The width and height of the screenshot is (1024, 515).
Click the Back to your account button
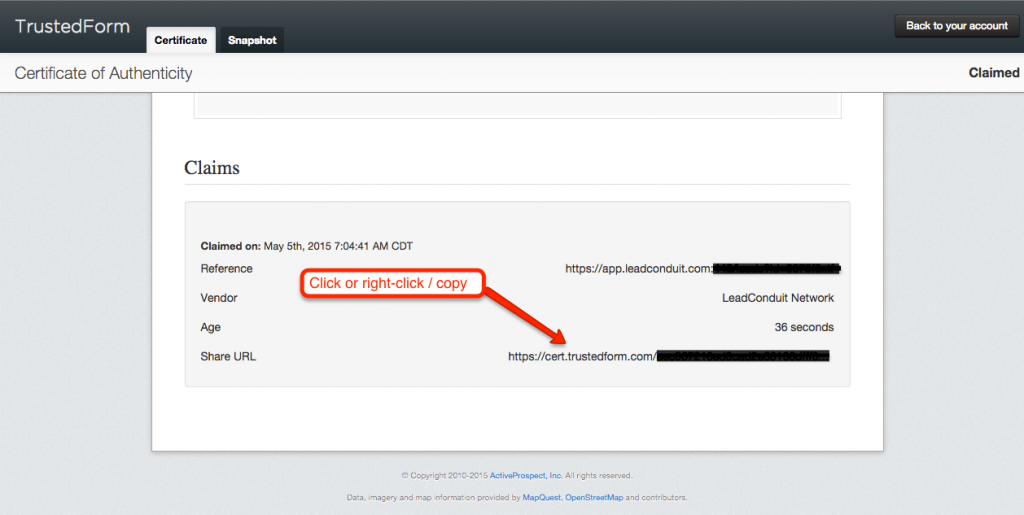[957, 26]
